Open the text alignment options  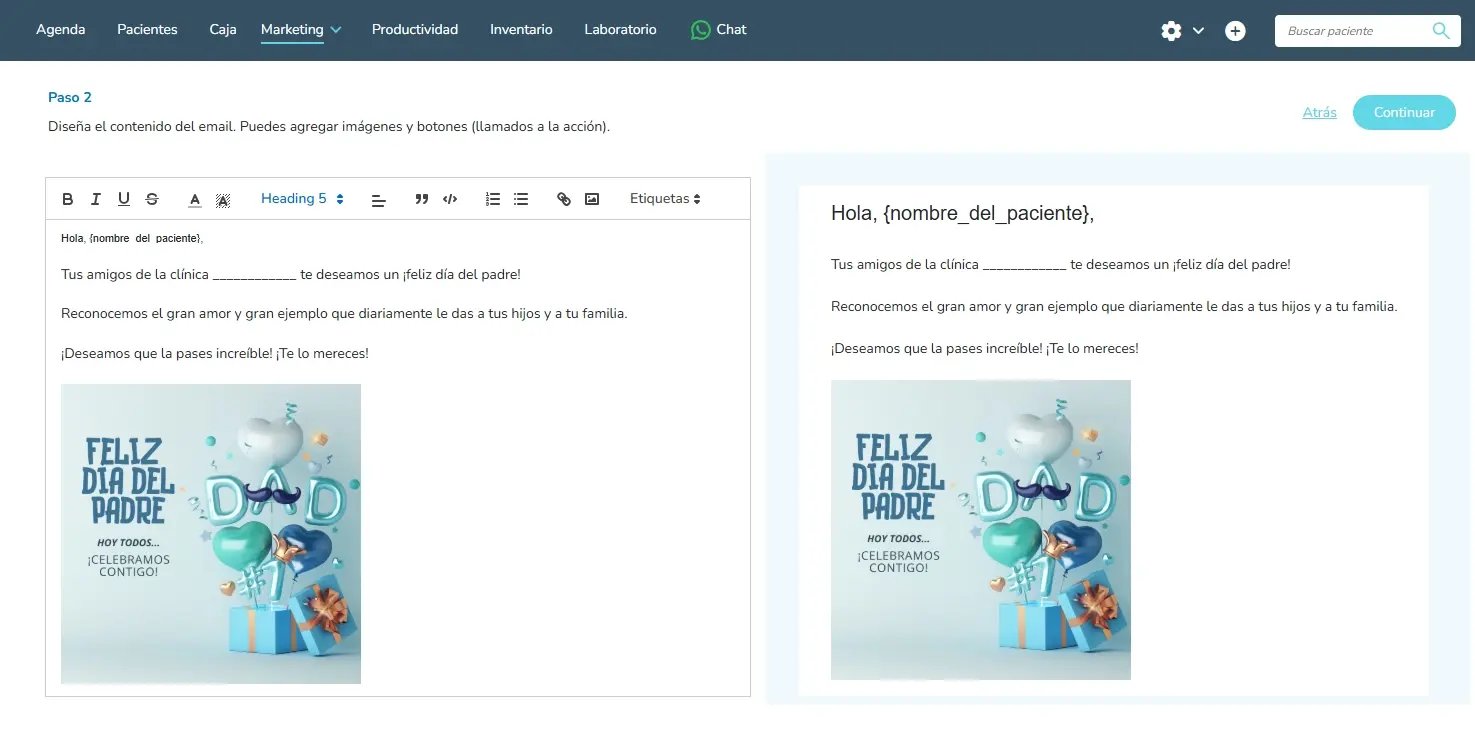[x=378, y=200]
